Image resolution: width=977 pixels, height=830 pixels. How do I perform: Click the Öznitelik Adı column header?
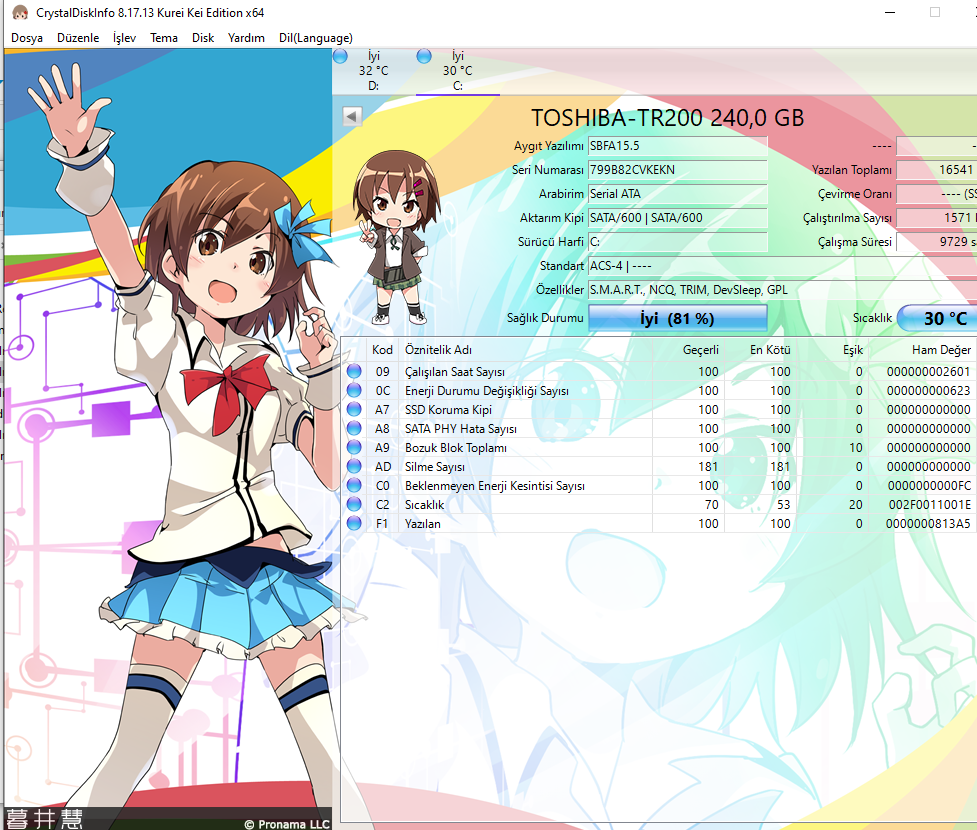click(x=525, y=350)
